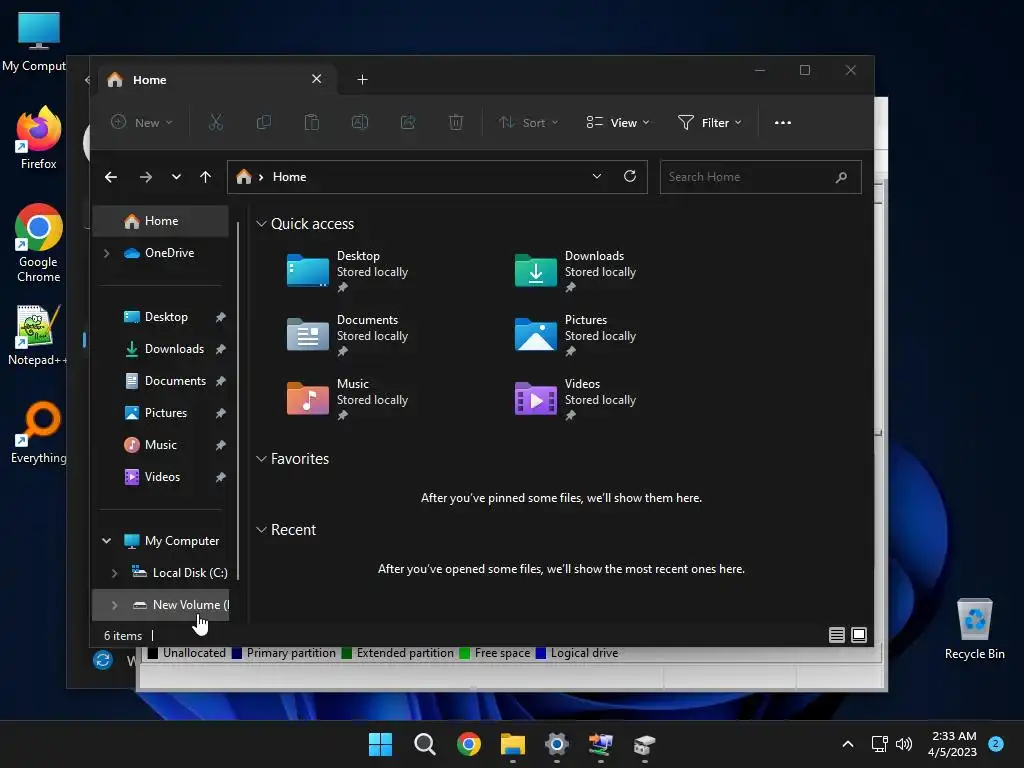The image size is (1024, 768).
Task: Go forward with the right arrow
Action: point(146,177)
